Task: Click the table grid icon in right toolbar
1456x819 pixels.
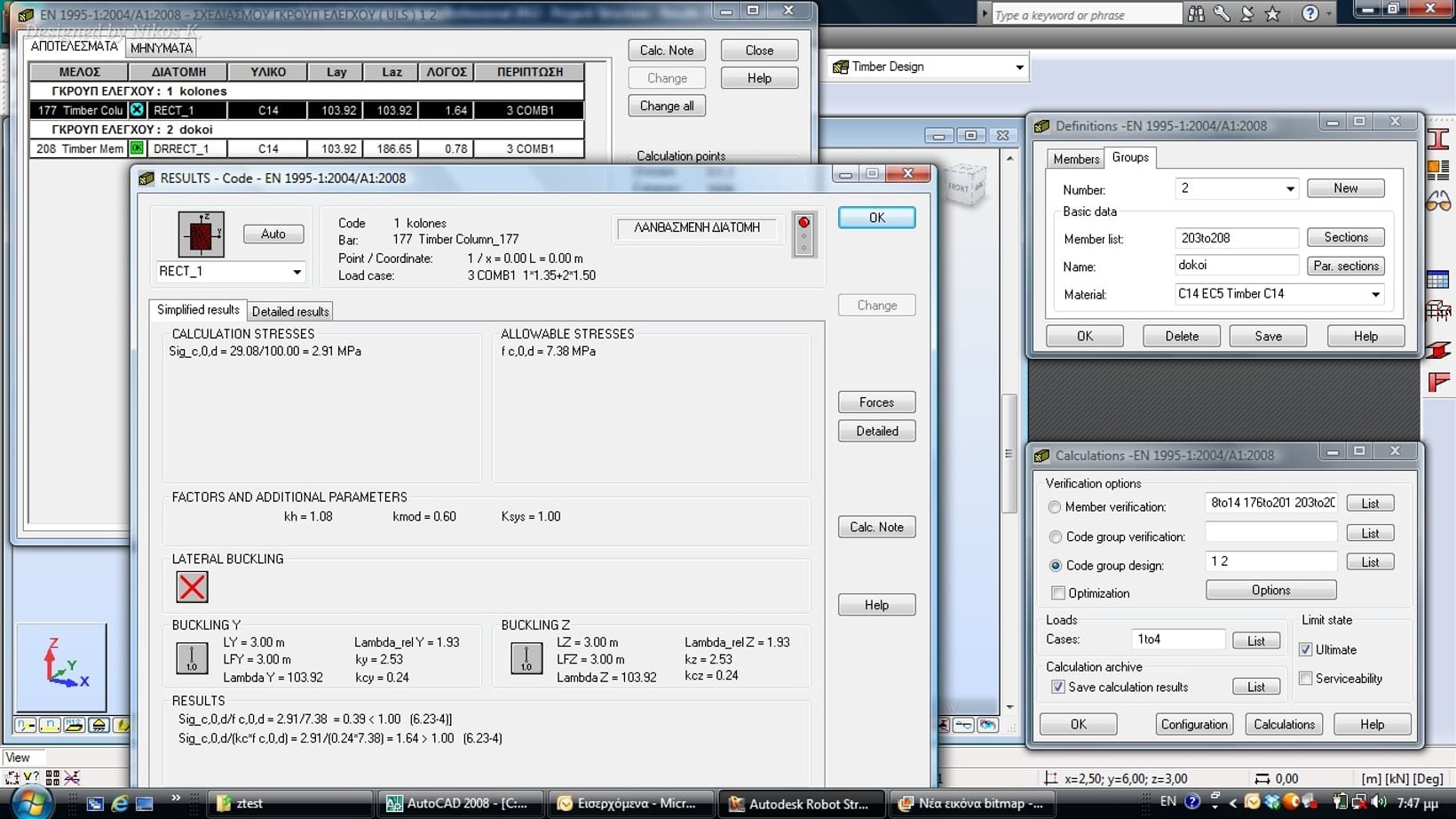Action: click(1438, 281)
